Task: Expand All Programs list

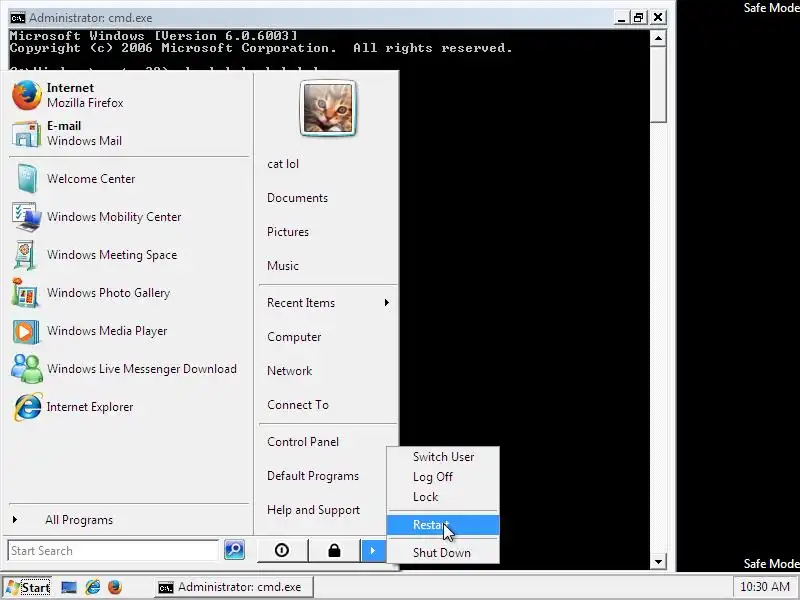Action: pos(79,519)
